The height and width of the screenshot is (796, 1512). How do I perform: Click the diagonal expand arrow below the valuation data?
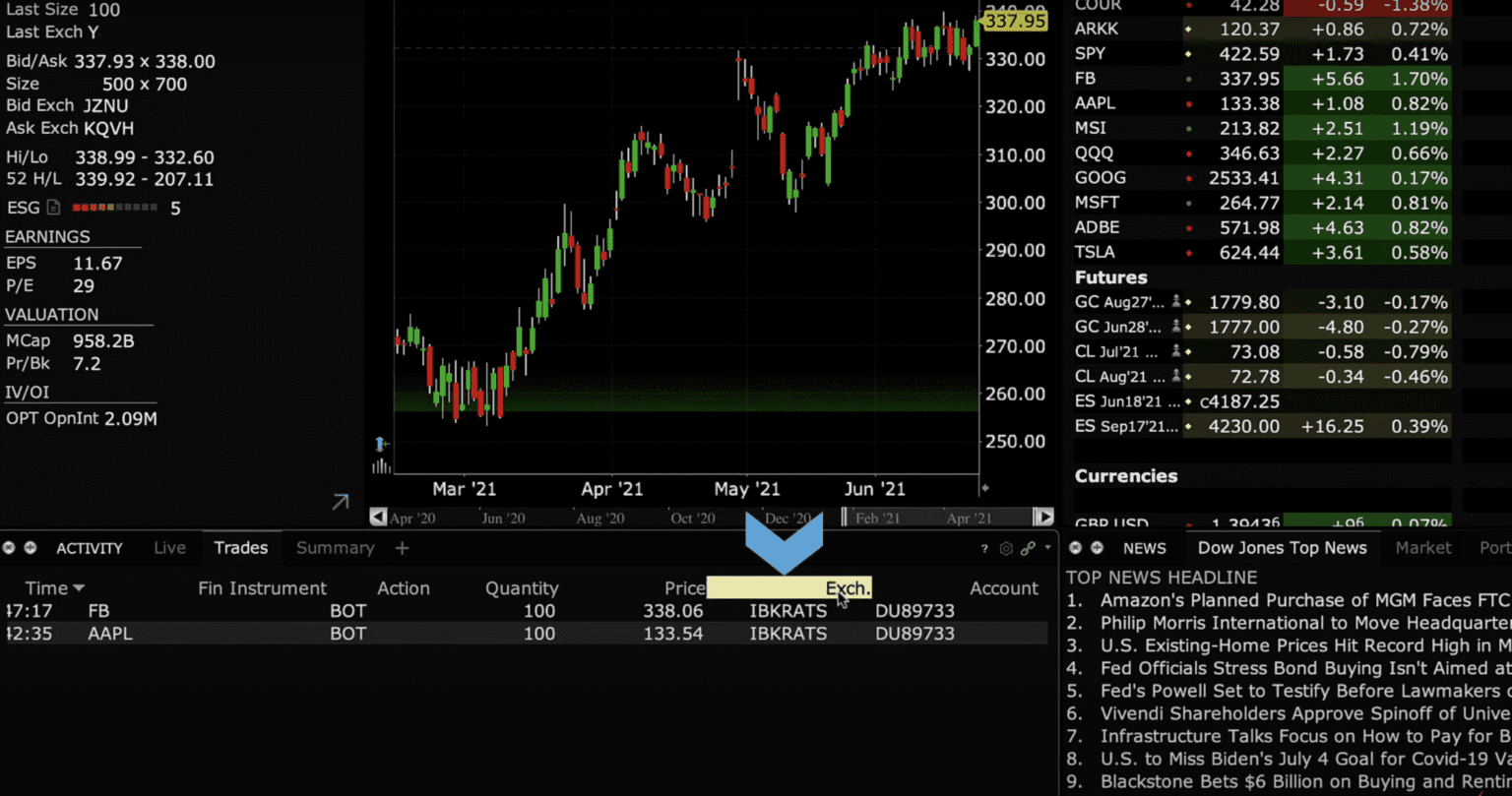tap(339, 502)
